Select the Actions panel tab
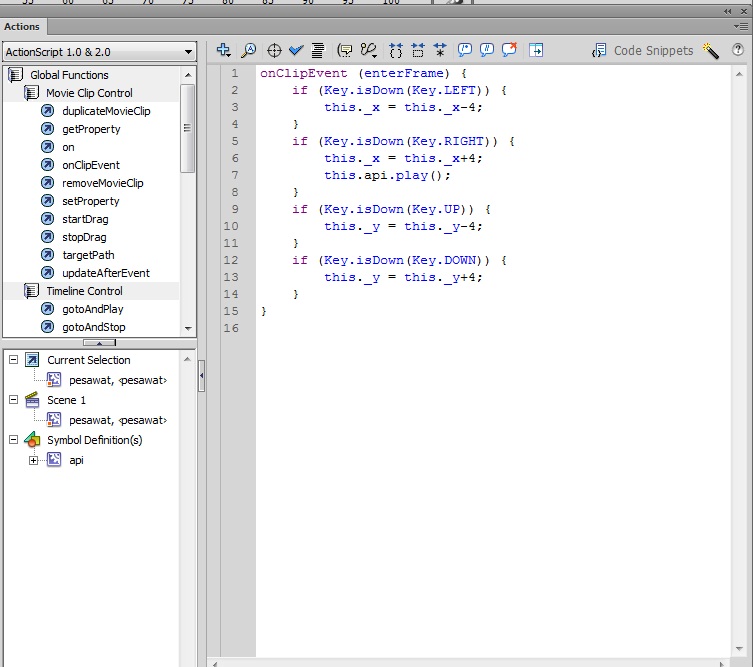Screen dimensions: 753x667 pyautogui.click(x=22, y=26)
